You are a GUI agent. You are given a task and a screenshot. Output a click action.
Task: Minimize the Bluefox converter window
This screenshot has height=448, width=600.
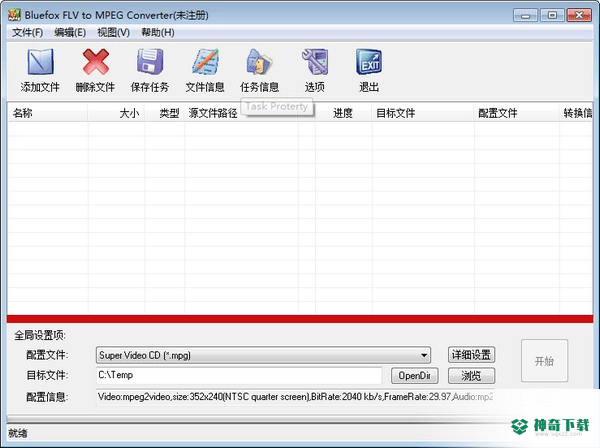(525, 15)
